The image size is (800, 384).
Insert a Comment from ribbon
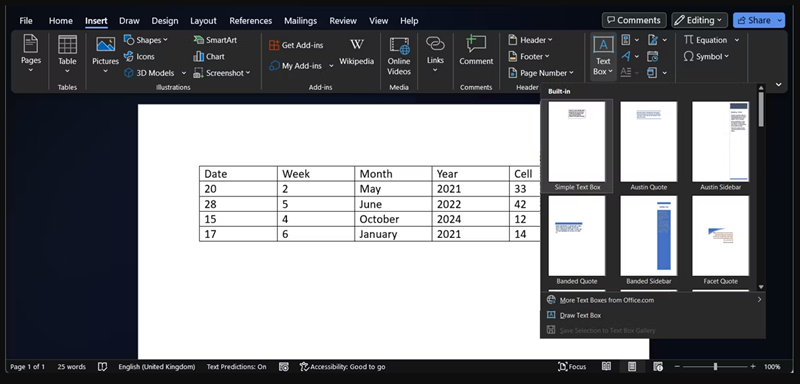point(476,51)
